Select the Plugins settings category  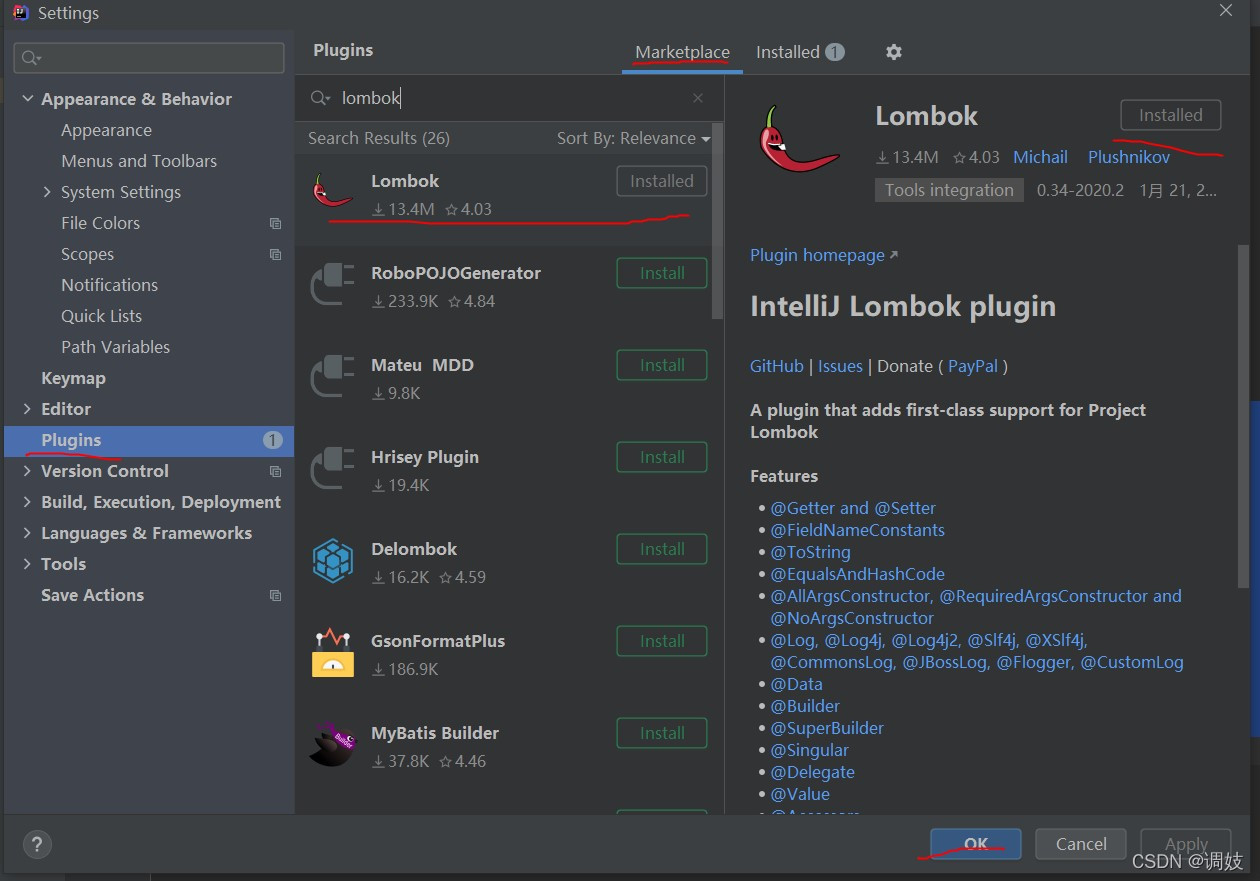point(149,440)
